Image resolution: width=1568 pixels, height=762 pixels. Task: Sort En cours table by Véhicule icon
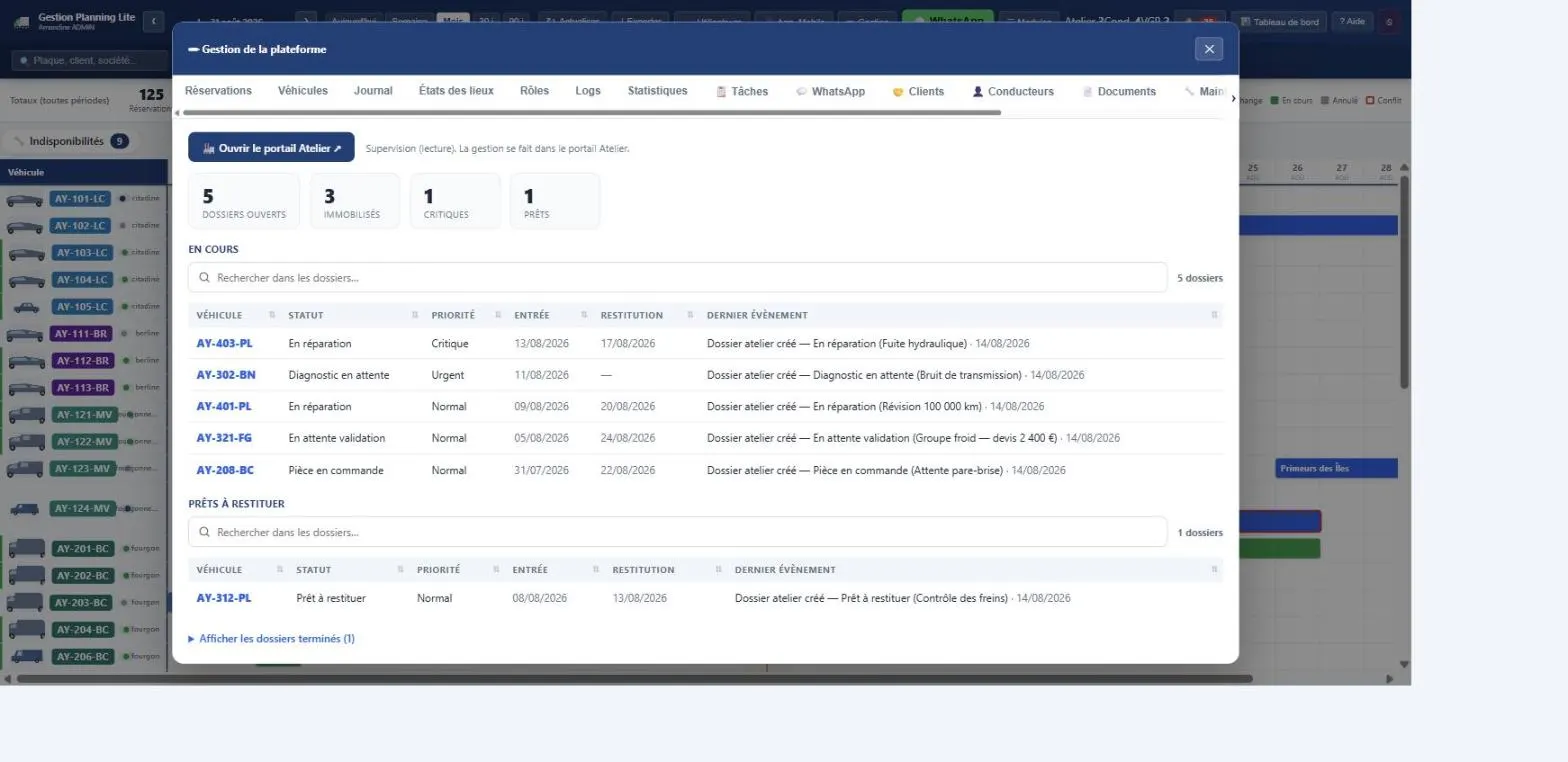pyautogui.click(x=272, y=315)
